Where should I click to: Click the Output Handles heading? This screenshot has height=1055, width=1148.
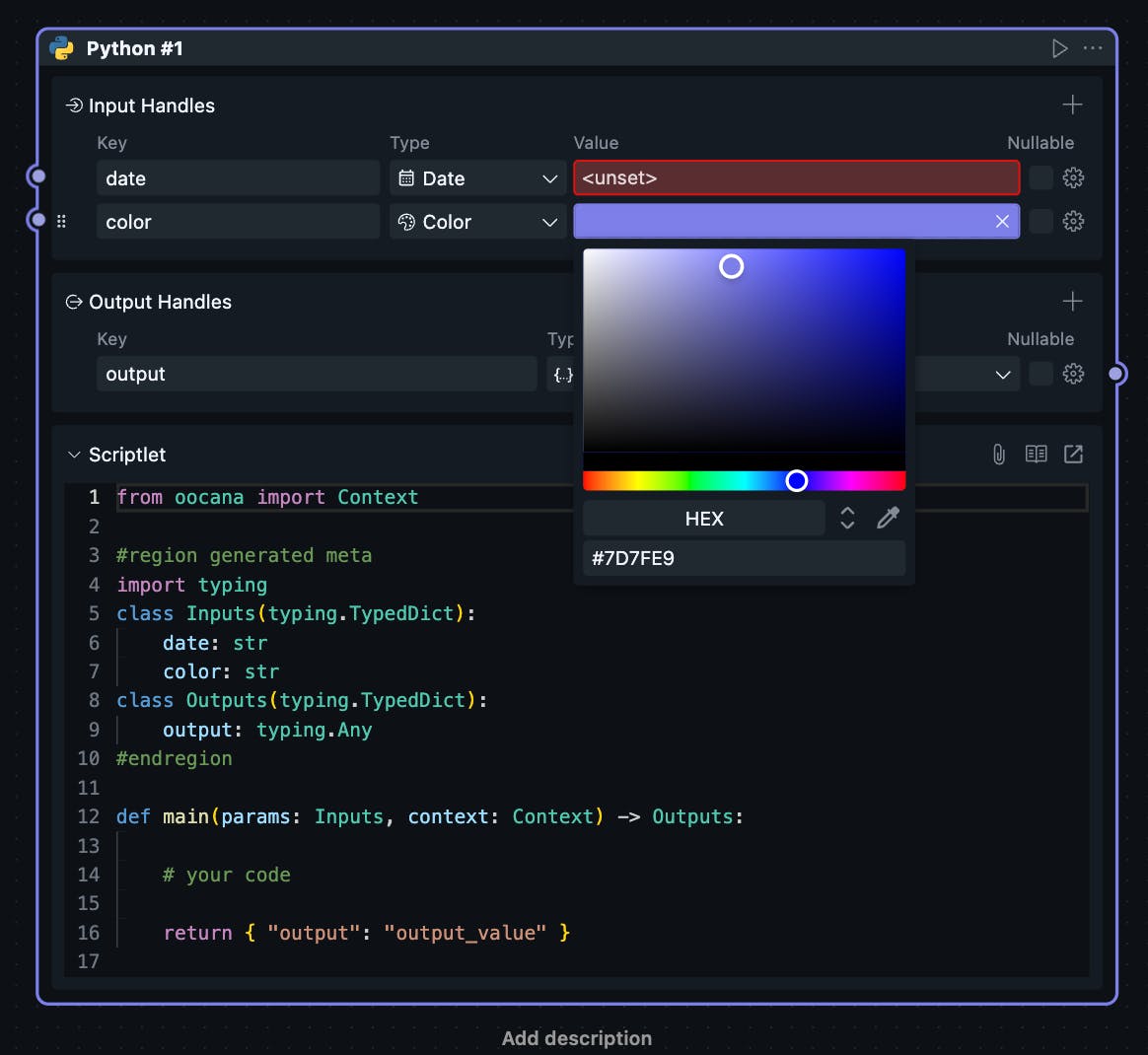(160, 302)
